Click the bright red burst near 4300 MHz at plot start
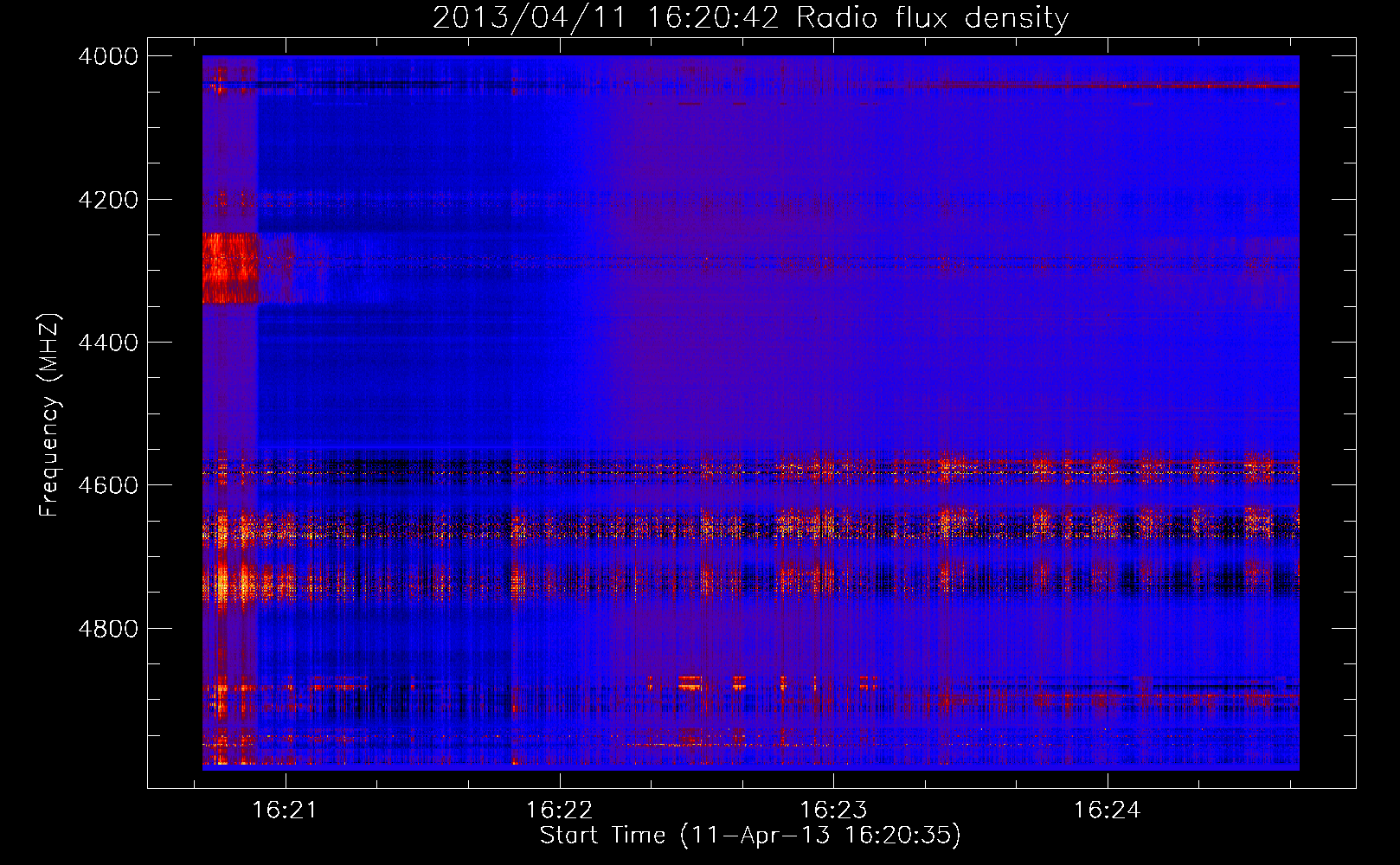Screen dimensions: 1400x865 tap(230, 268)
